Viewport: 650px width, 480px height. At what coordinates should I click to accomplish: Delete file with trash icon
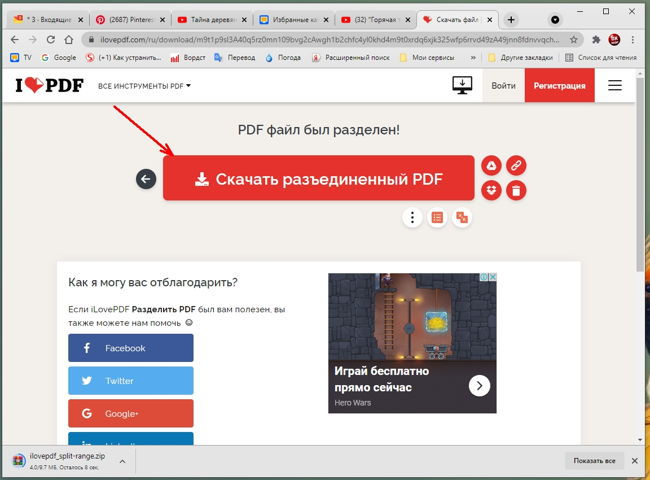tap(516, 191)
